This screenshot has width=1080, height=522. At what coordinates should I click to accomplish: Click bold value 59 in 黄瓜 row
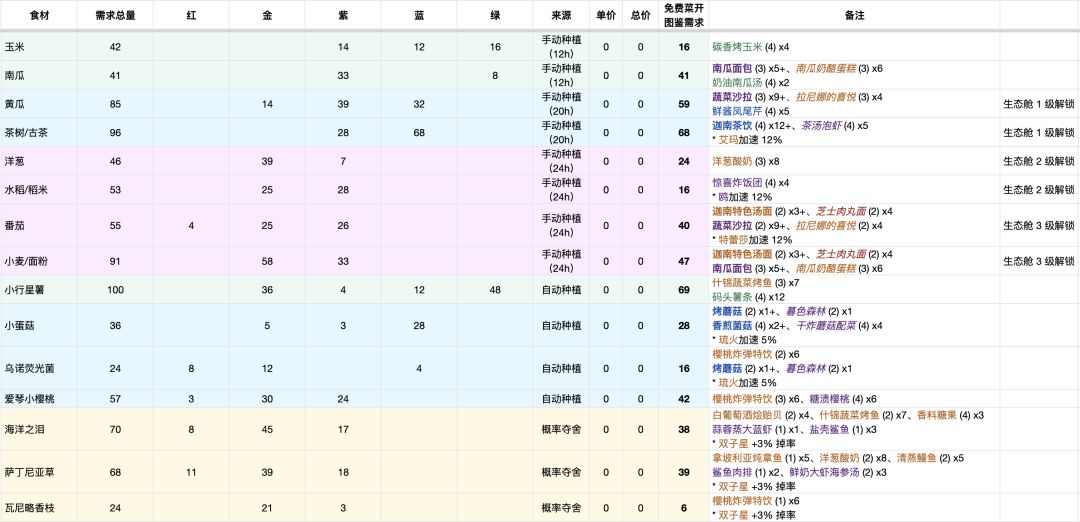pyautogui.click(x=683, y=104)
